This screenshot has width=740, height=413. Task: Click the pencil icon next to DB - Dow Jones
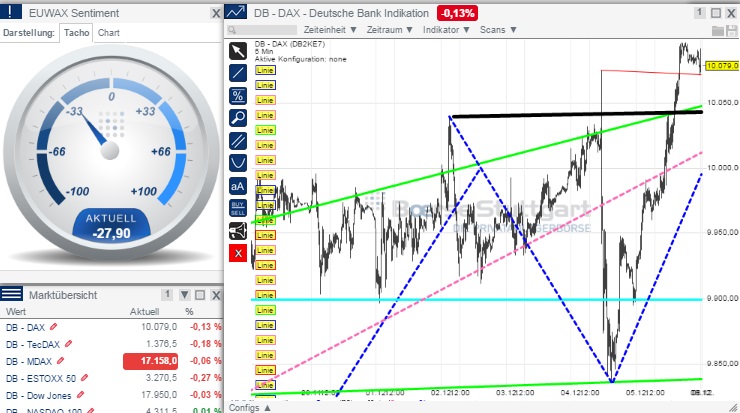click(80, 395)
